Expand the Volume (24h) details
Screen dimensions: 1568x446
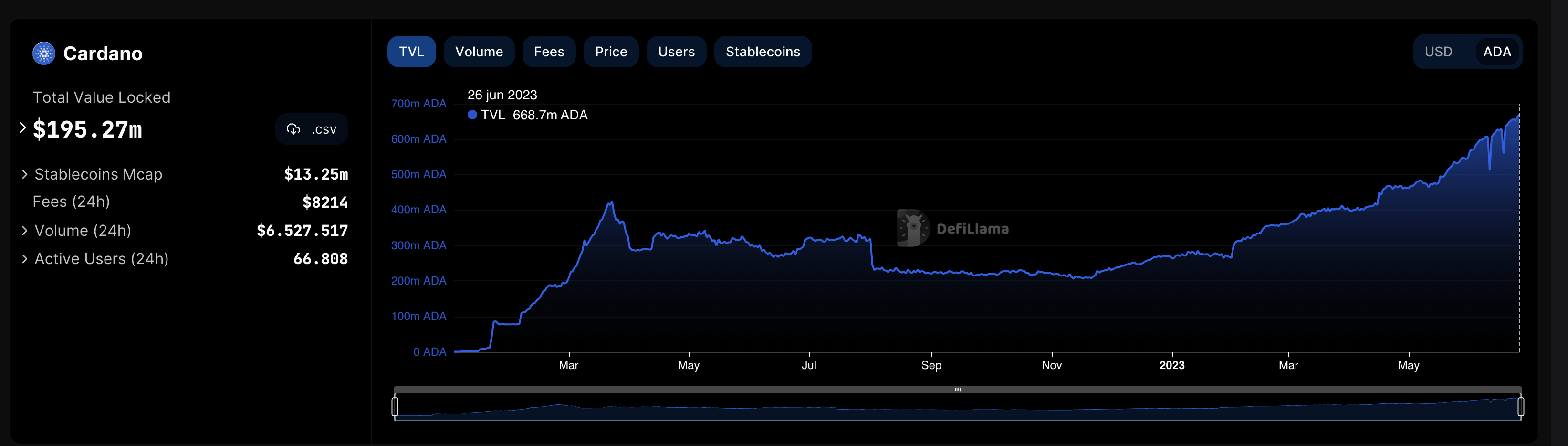(24, 230)
